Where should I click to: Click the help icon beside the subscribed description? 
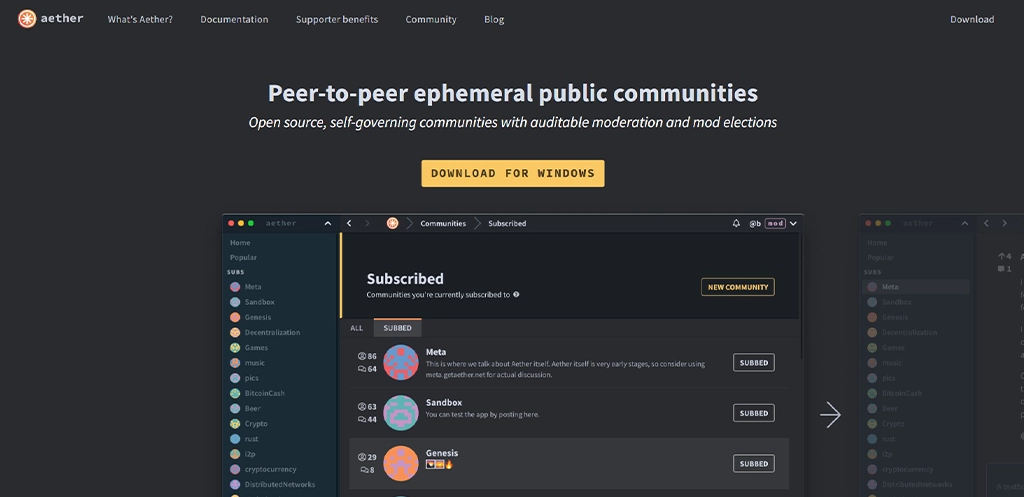click(x=516, y=295)
